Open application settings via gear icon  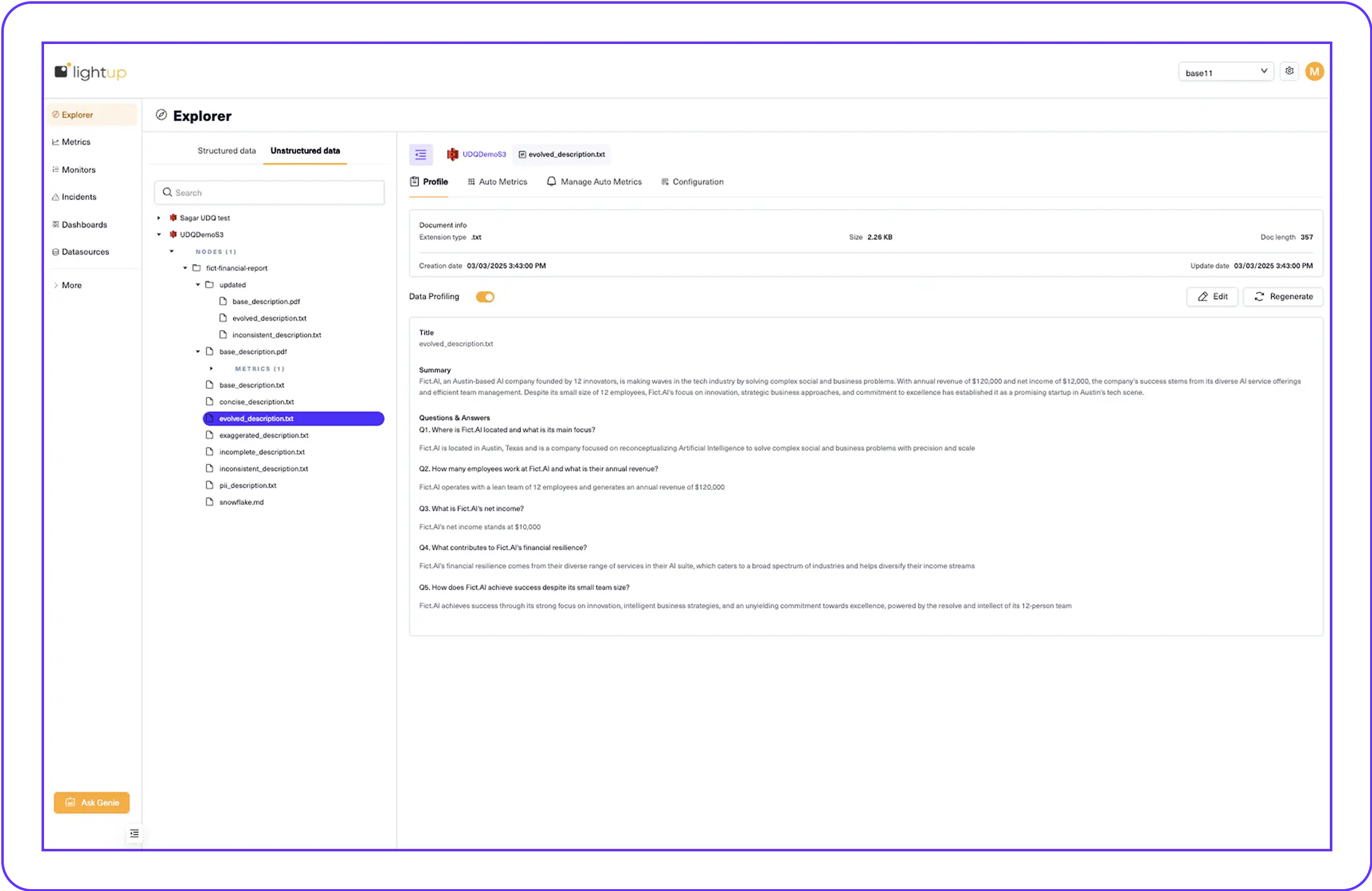point(1289,70)
